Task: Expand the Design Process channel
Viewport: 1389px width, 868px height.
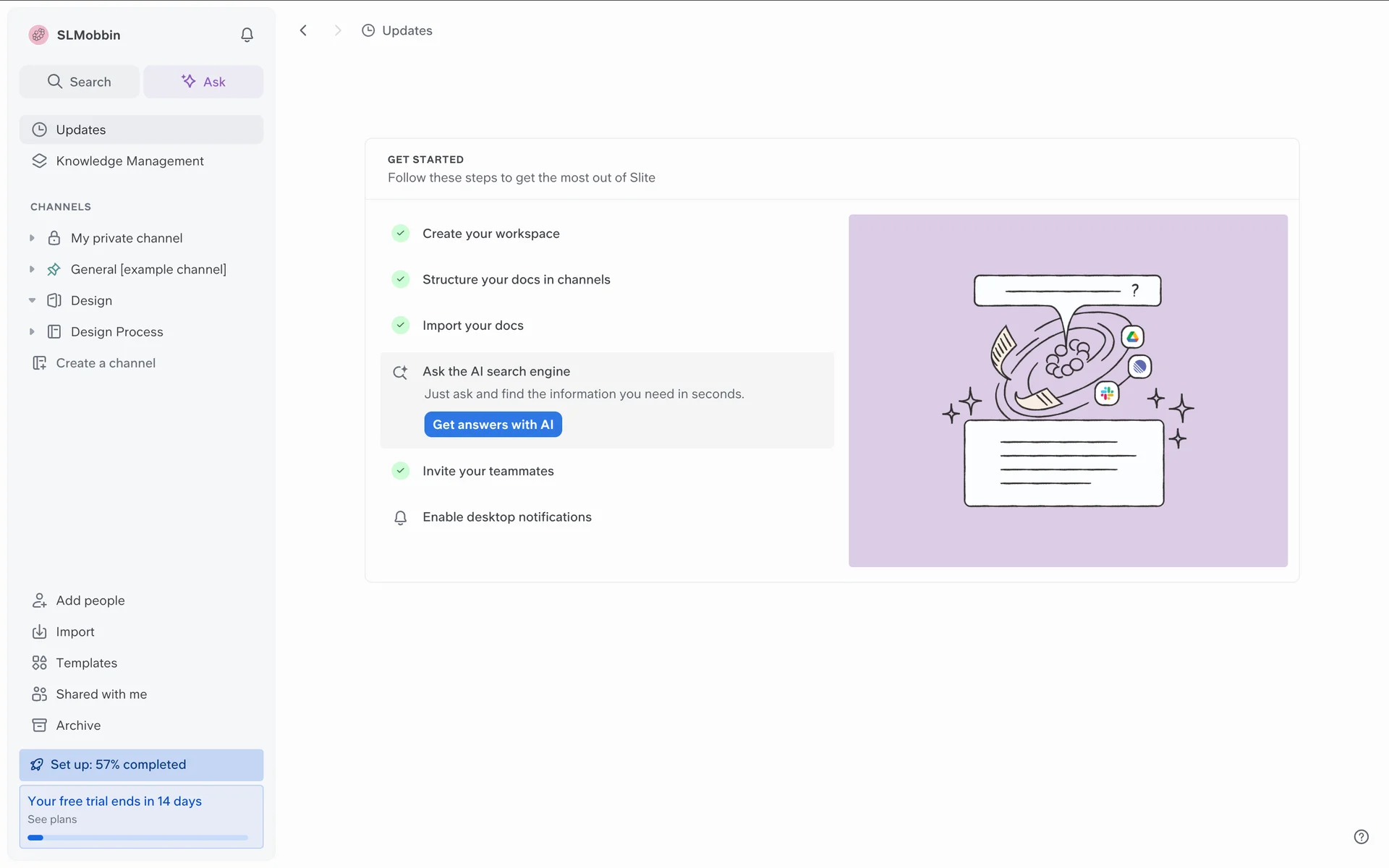Action: click(32, 331)
